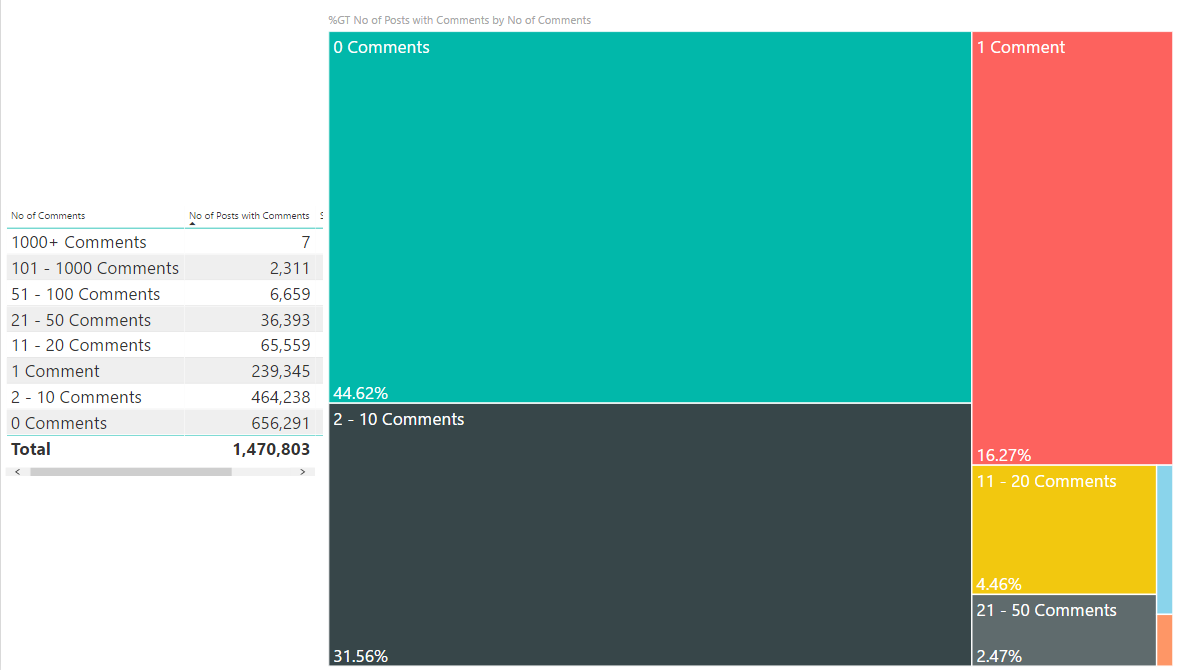Click the 464,238 value in the table

(x=280, y=397)
